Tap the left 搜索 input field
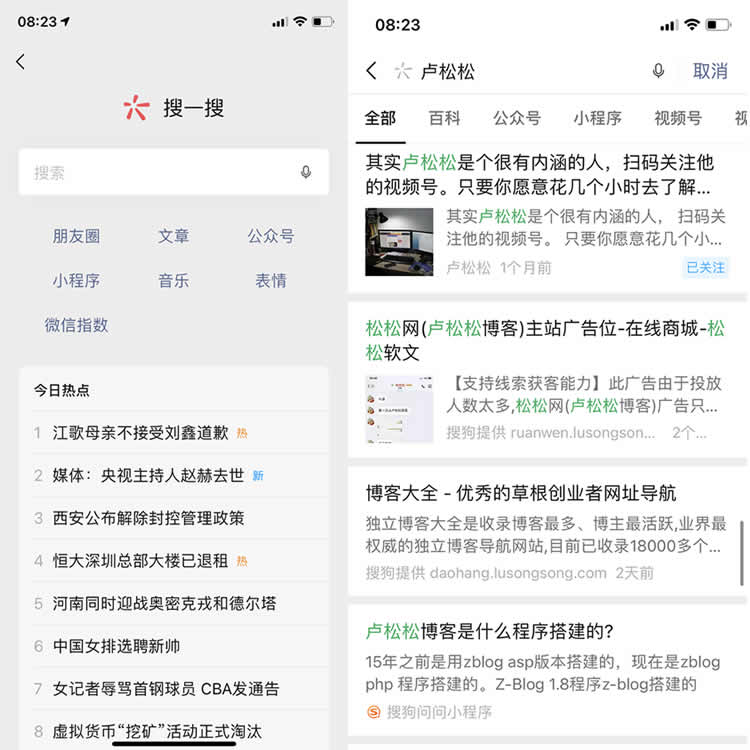 [x=174, y=172]
